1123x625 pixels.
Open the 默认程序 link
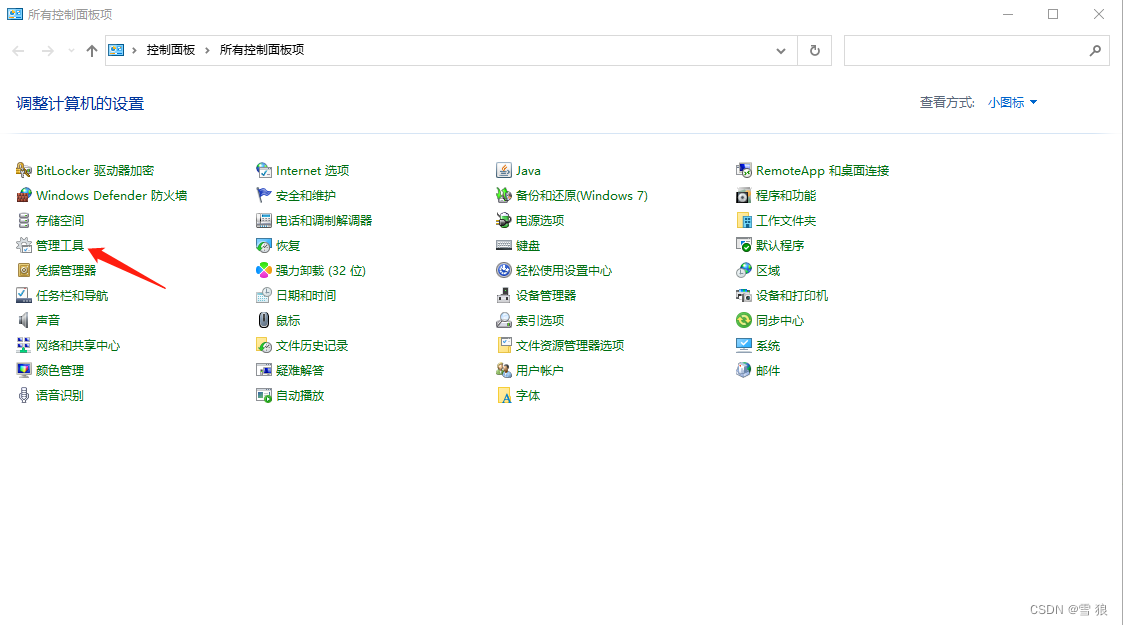(x=780, y=246)
